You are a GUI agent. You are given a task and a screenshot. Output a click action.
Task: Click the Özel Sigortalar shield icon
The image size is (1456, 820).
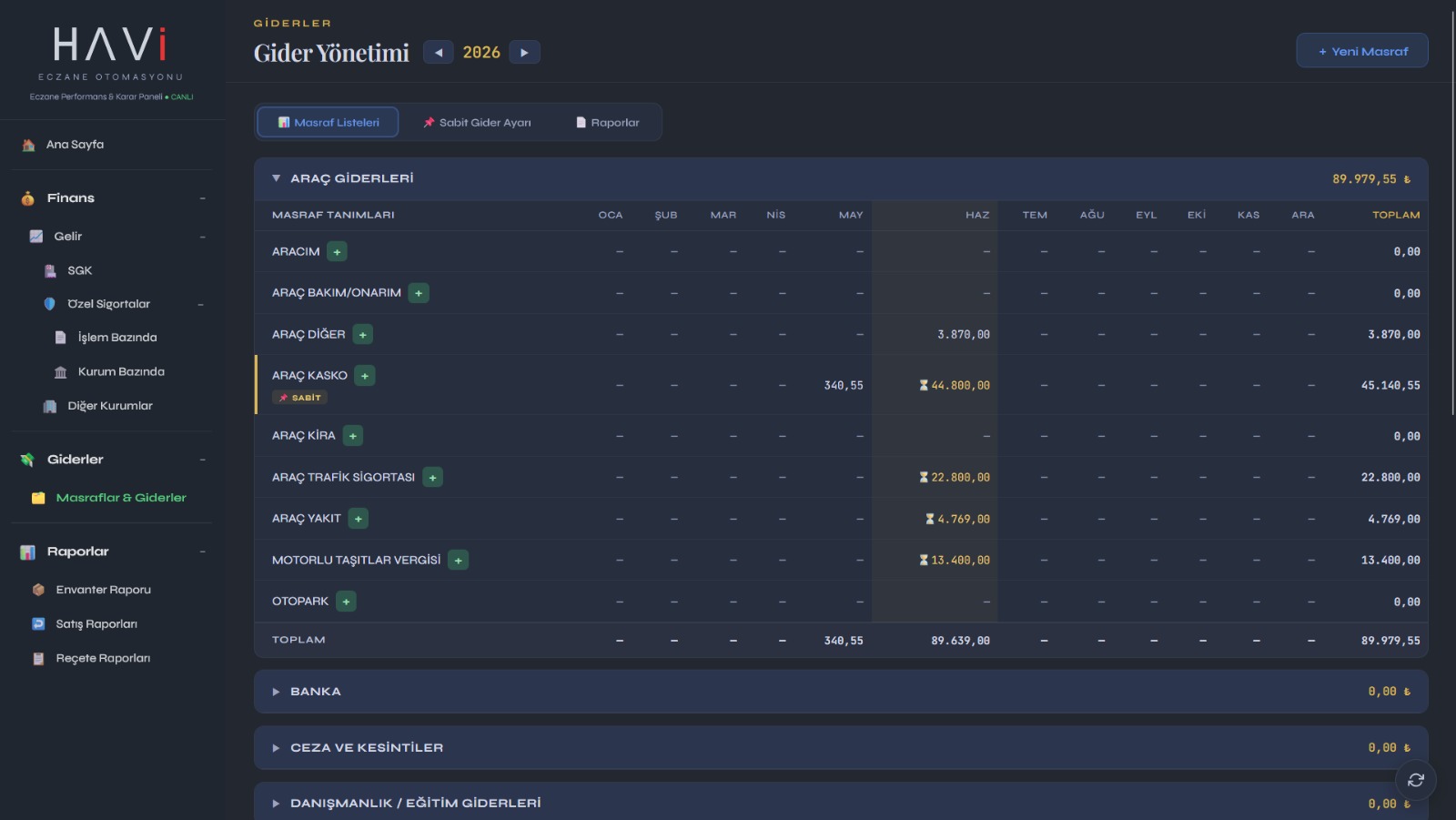click(50, 304)
